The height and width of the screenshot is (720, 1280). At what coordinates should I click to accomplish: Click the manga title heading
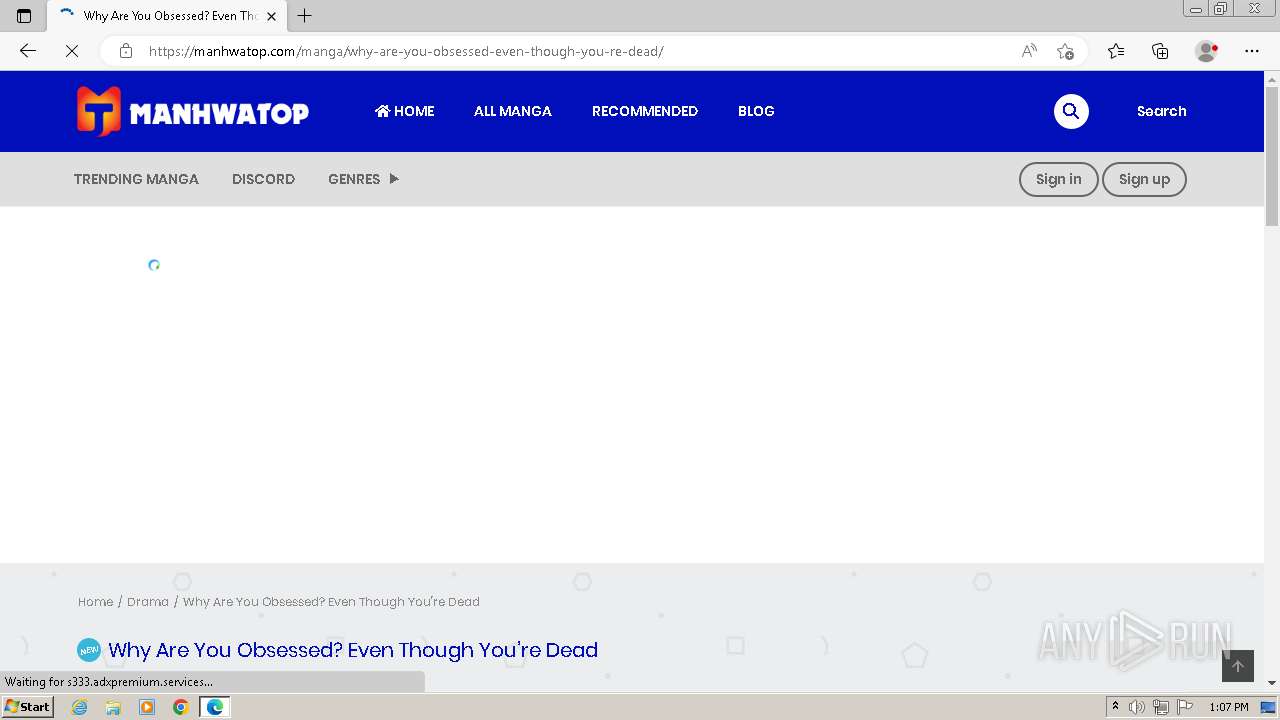coord(353,650)
